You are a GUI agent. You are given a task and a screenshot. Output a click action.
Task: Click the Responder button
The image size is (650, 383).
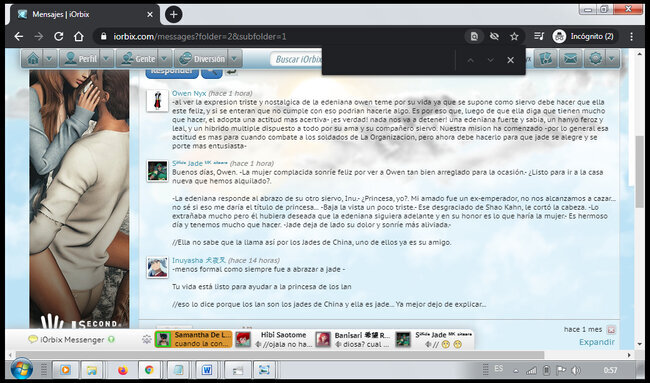coord(172,72)
